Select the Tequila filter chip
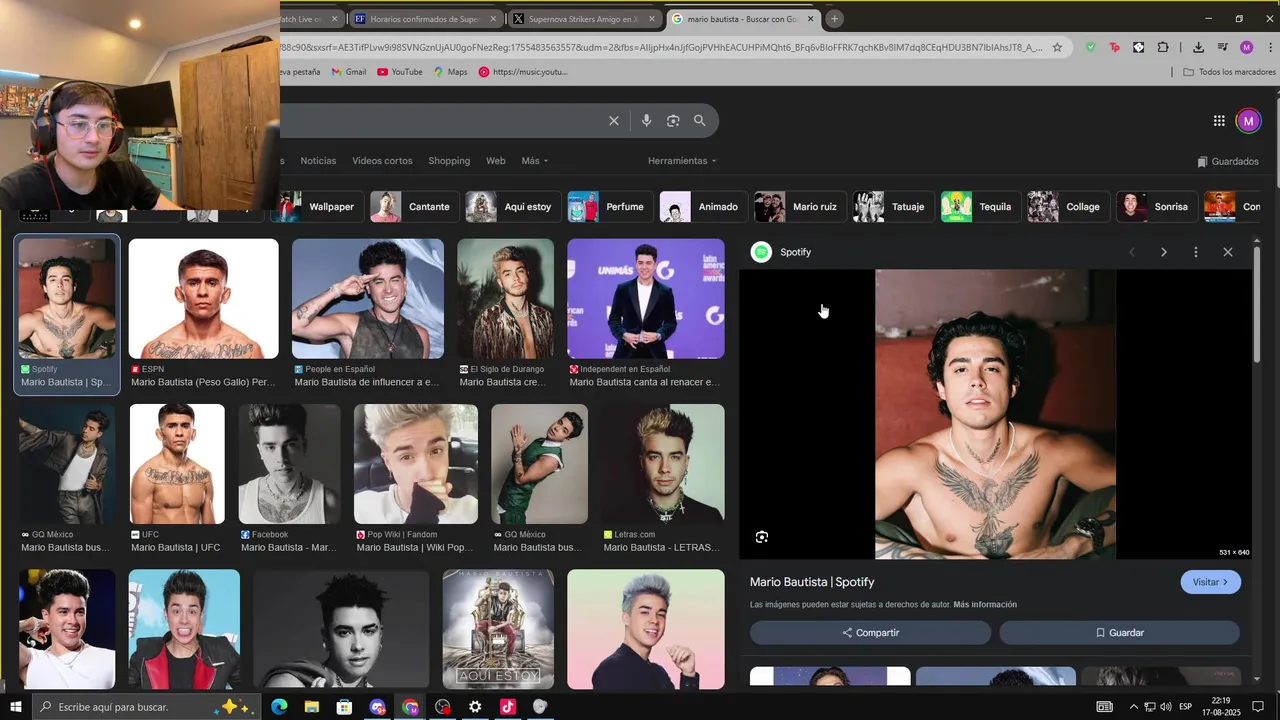 tap(980, 207)
